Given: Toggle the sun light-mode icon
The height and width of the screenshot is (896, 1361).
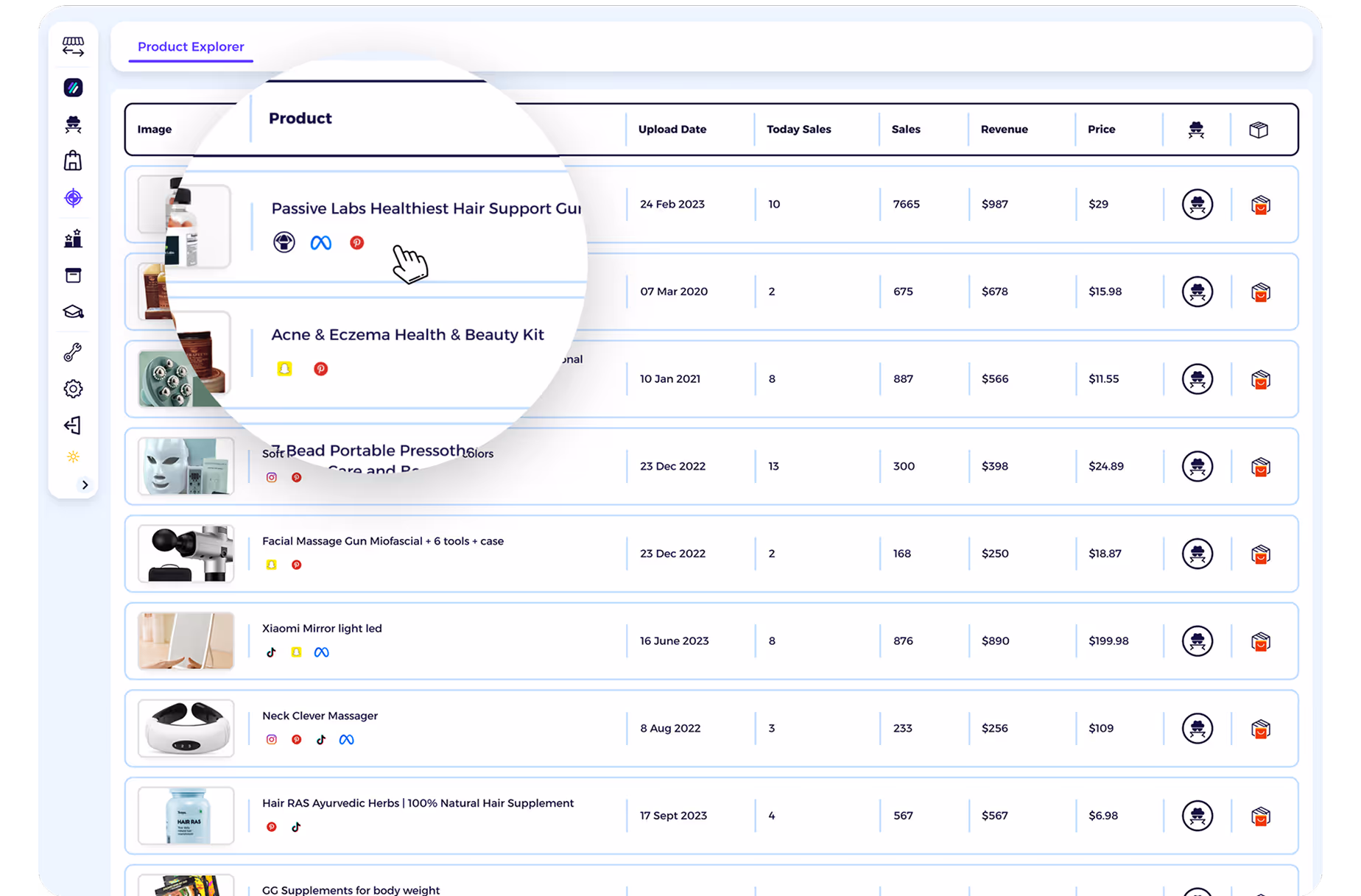Looking at the screenshot, I should point(73,457).
